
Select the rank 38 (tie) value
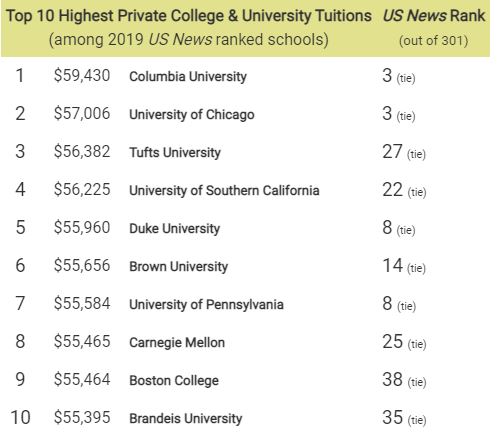[404, 380]
